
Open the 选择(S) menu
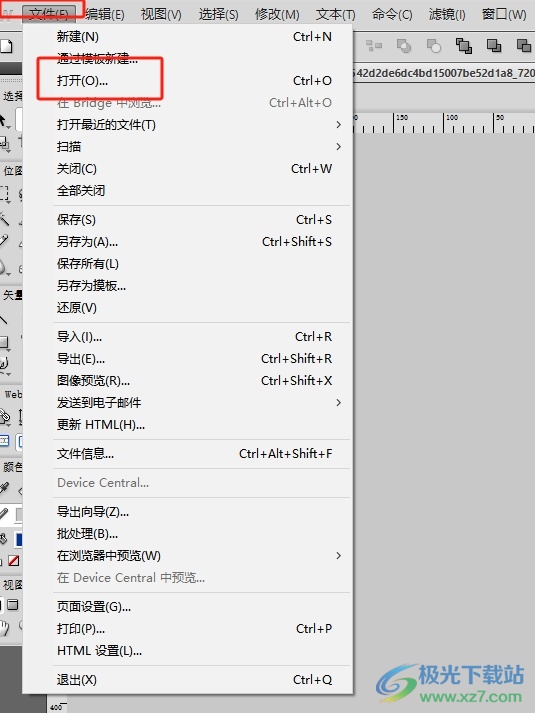218,15
